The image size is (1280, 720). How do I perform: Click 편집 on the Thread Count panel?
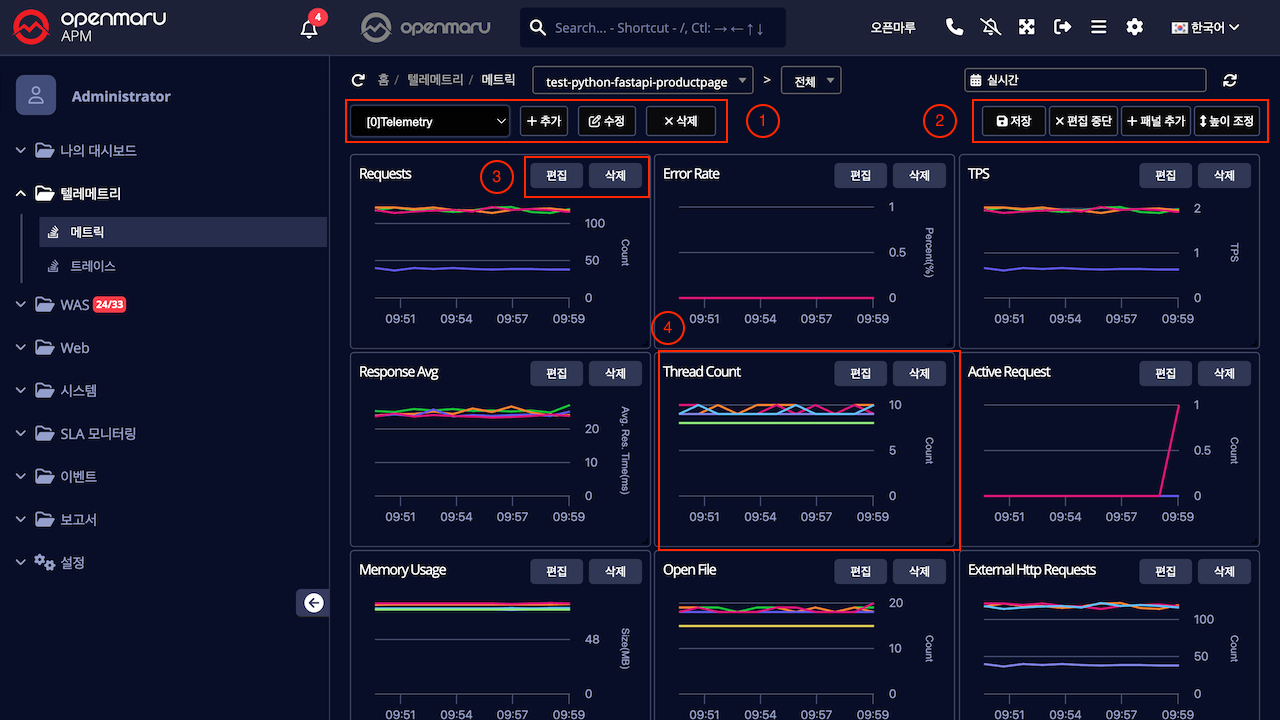860,373
